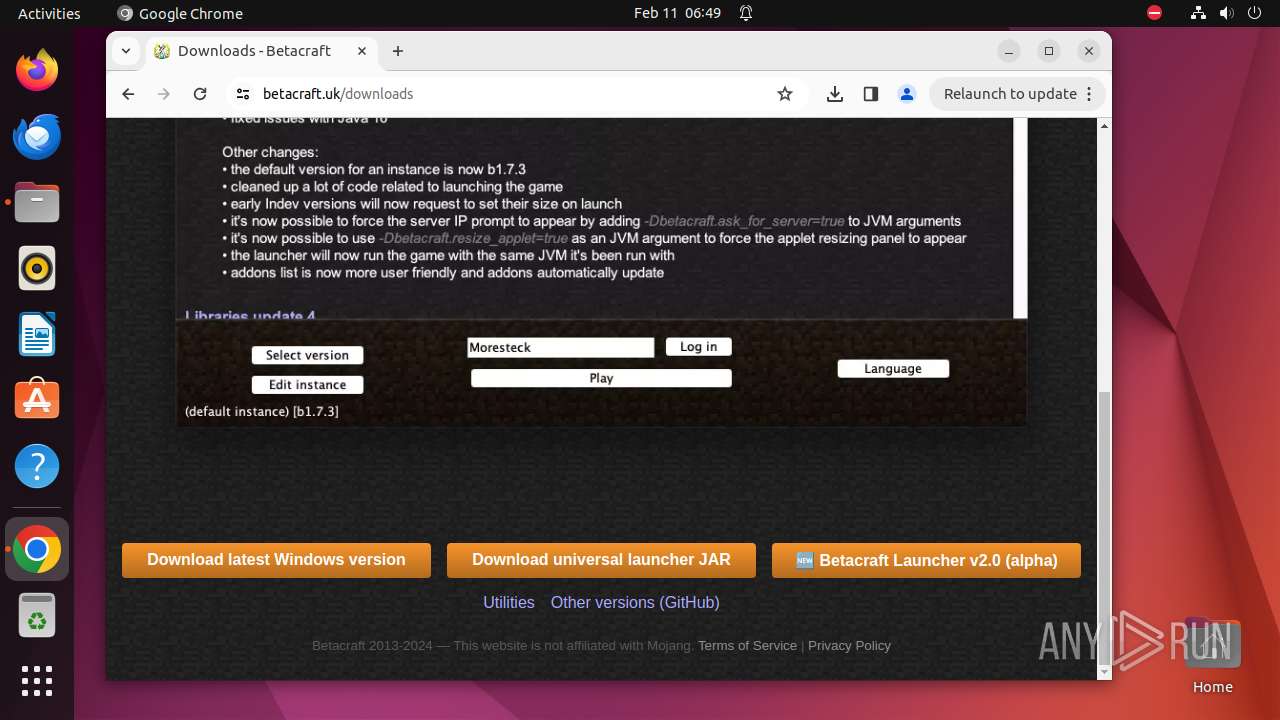Click Betacraft Launcher v2.0 (alpha)

[926, 560]
